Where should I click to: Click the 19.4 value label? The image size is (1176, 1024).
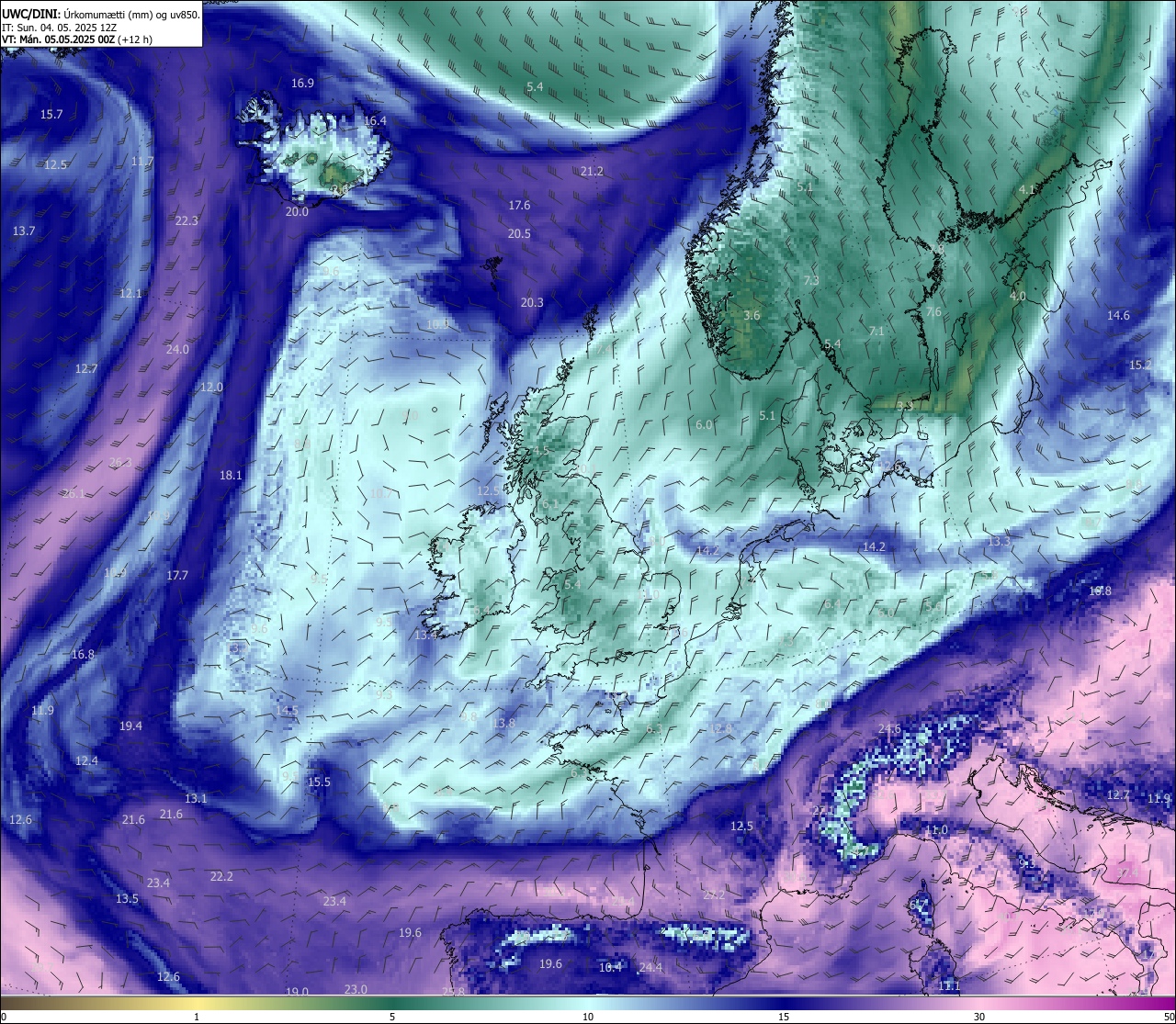[130, 726]
